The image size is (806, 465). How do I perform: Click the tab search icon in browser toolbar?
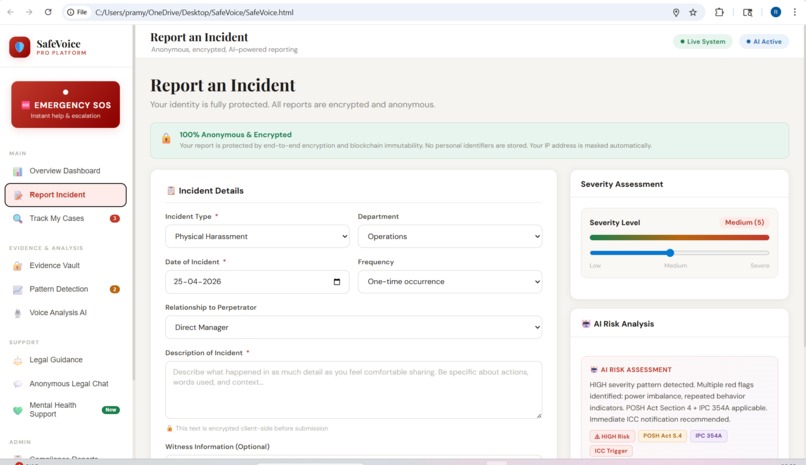(x=747, y=12)
